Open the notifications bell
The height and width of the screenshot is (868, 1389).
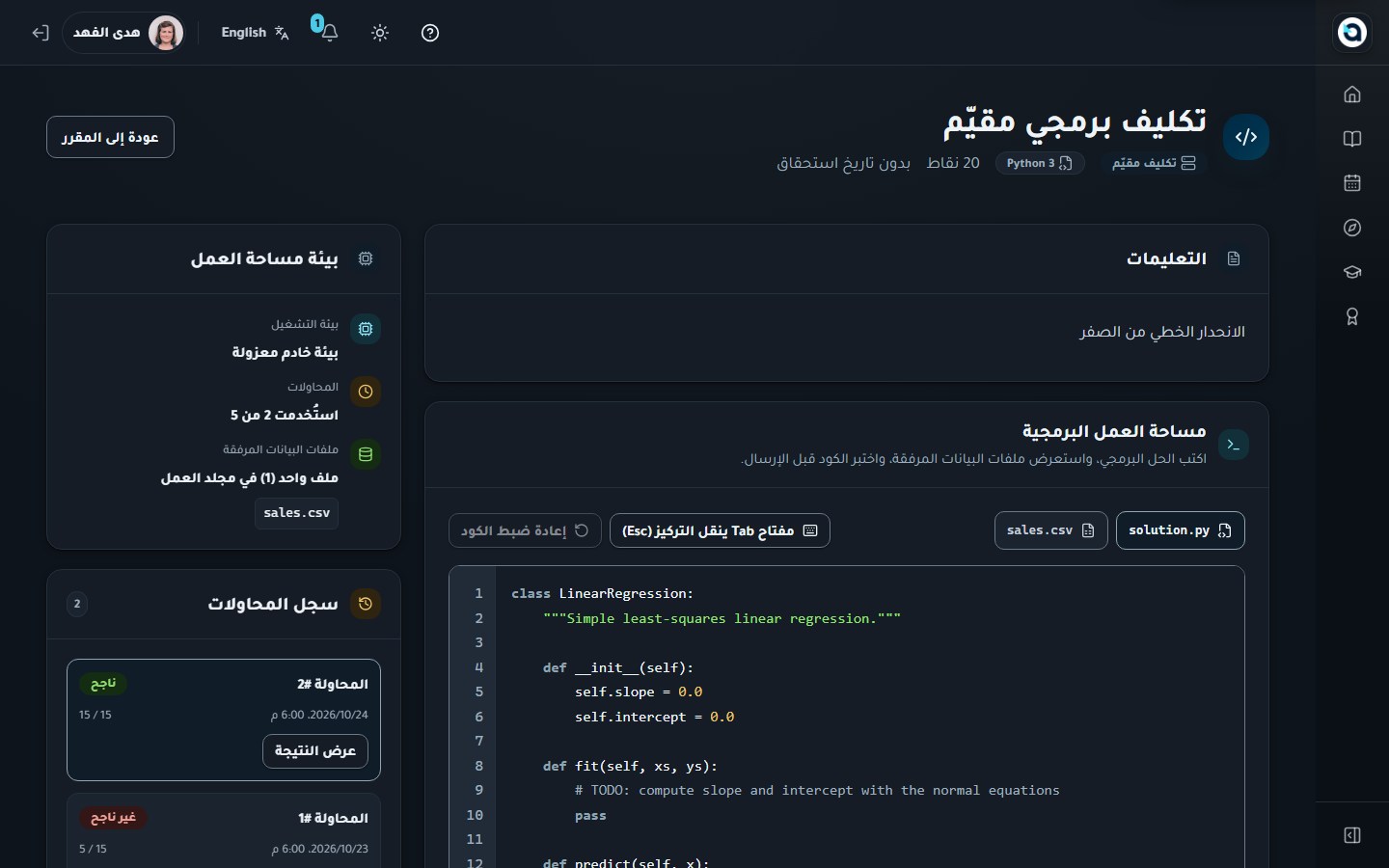(x=330, y=33)
